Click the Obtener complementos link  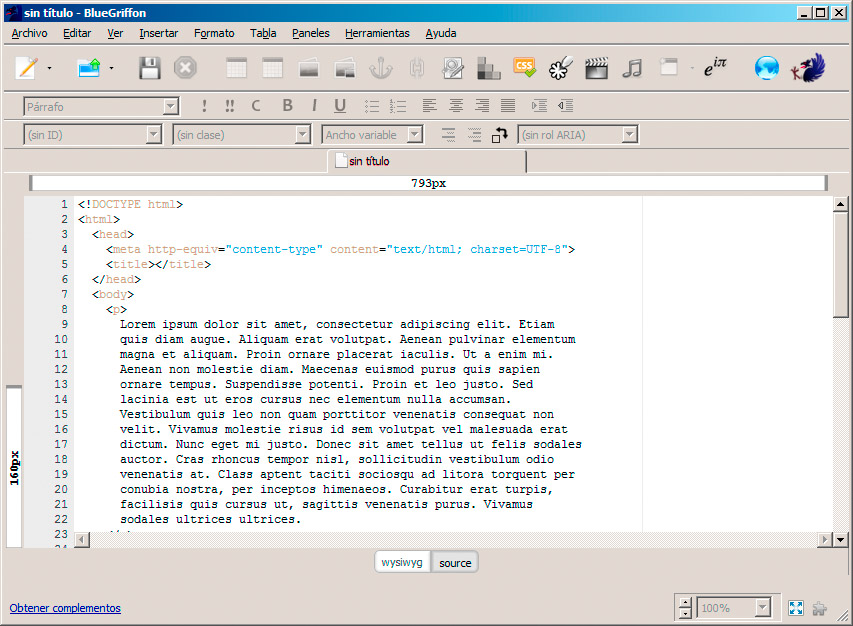click(x=65, y=608)
